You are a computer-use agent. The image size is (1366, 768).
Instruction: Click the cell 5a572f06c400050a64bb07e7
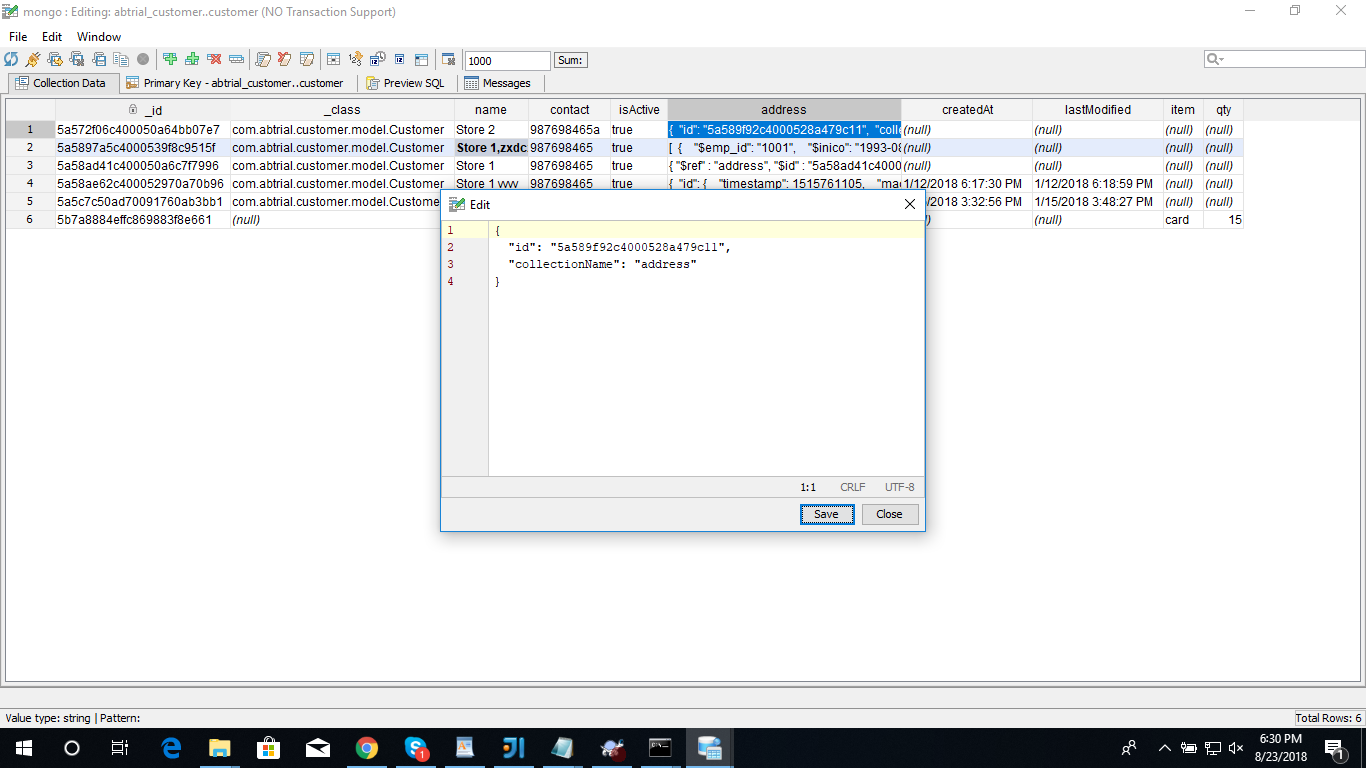click(x=143, y=130)
